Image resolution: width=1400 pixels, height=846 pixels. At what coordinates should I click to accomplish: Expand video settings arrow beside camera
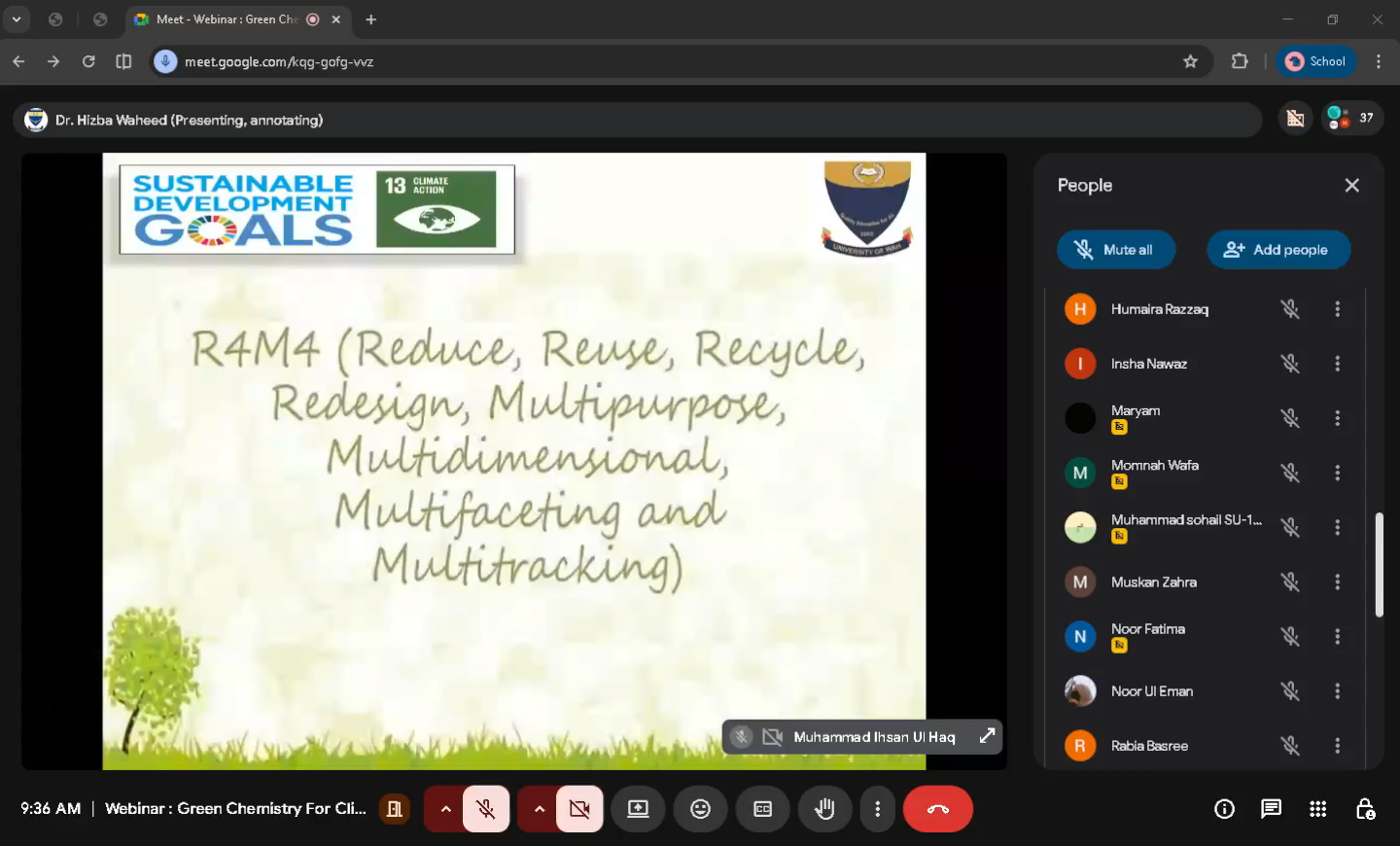pyautogui.click(x=539, y=809)
